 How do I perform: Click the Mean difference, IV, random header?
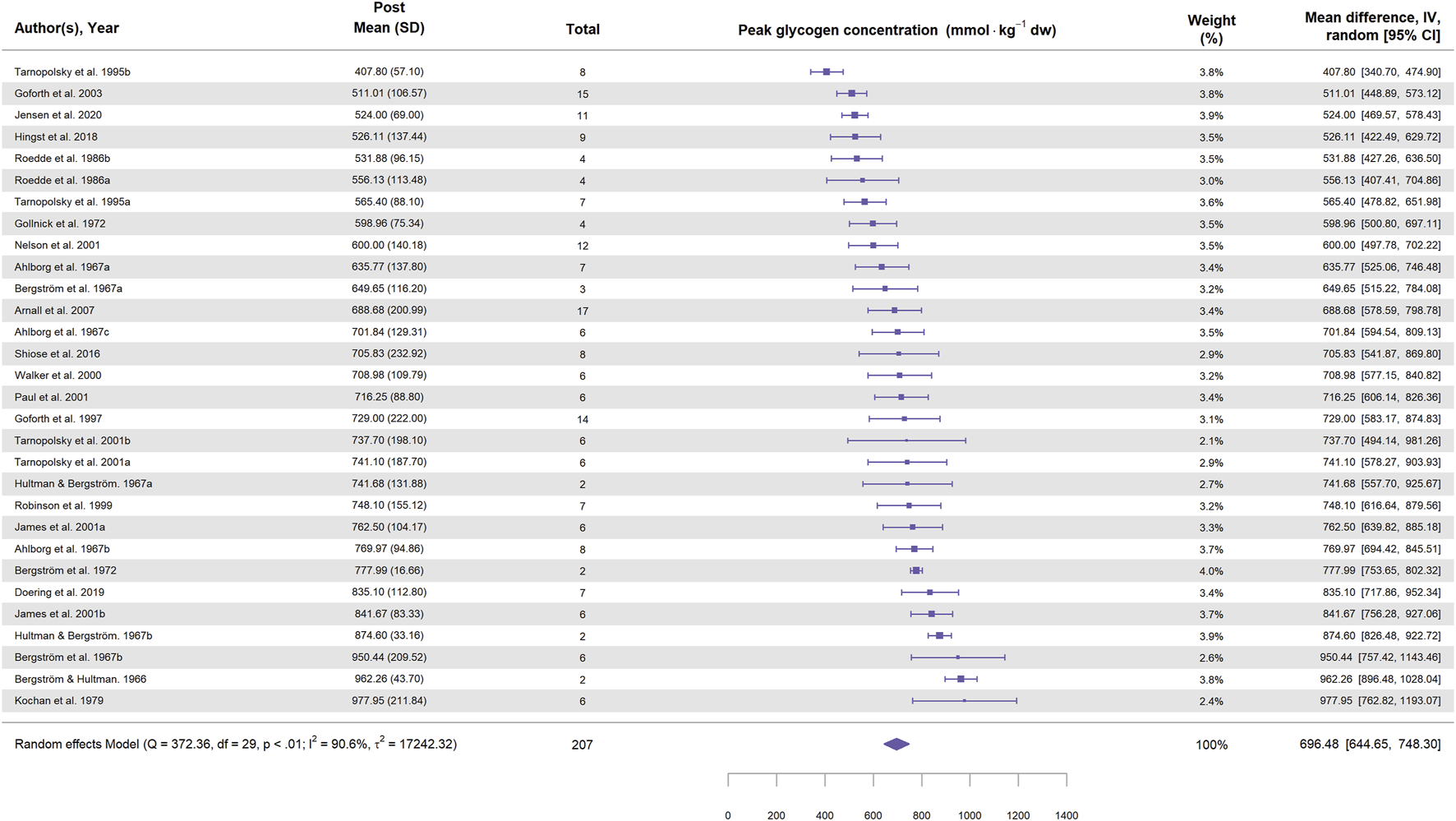(1371, 26)
